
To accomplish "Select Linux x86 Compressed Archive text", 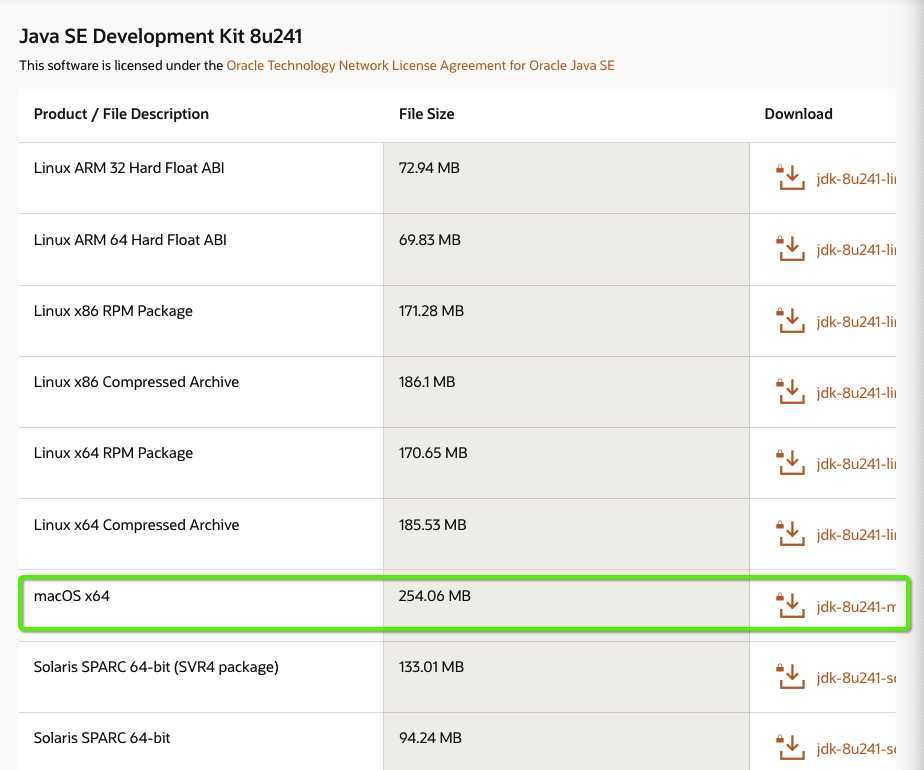I will [136, 382].
